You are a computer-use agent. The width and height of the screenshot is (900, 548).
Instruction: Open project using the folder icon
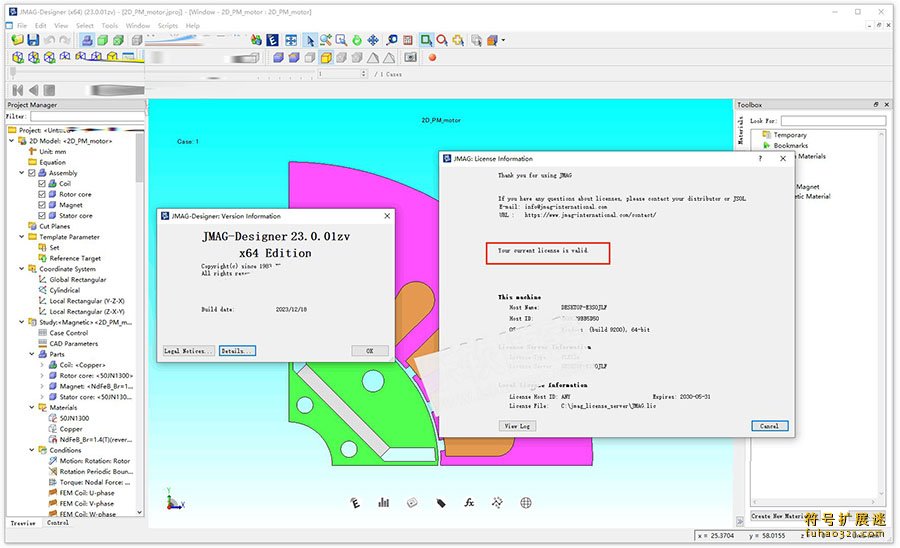tap(17, 40)
